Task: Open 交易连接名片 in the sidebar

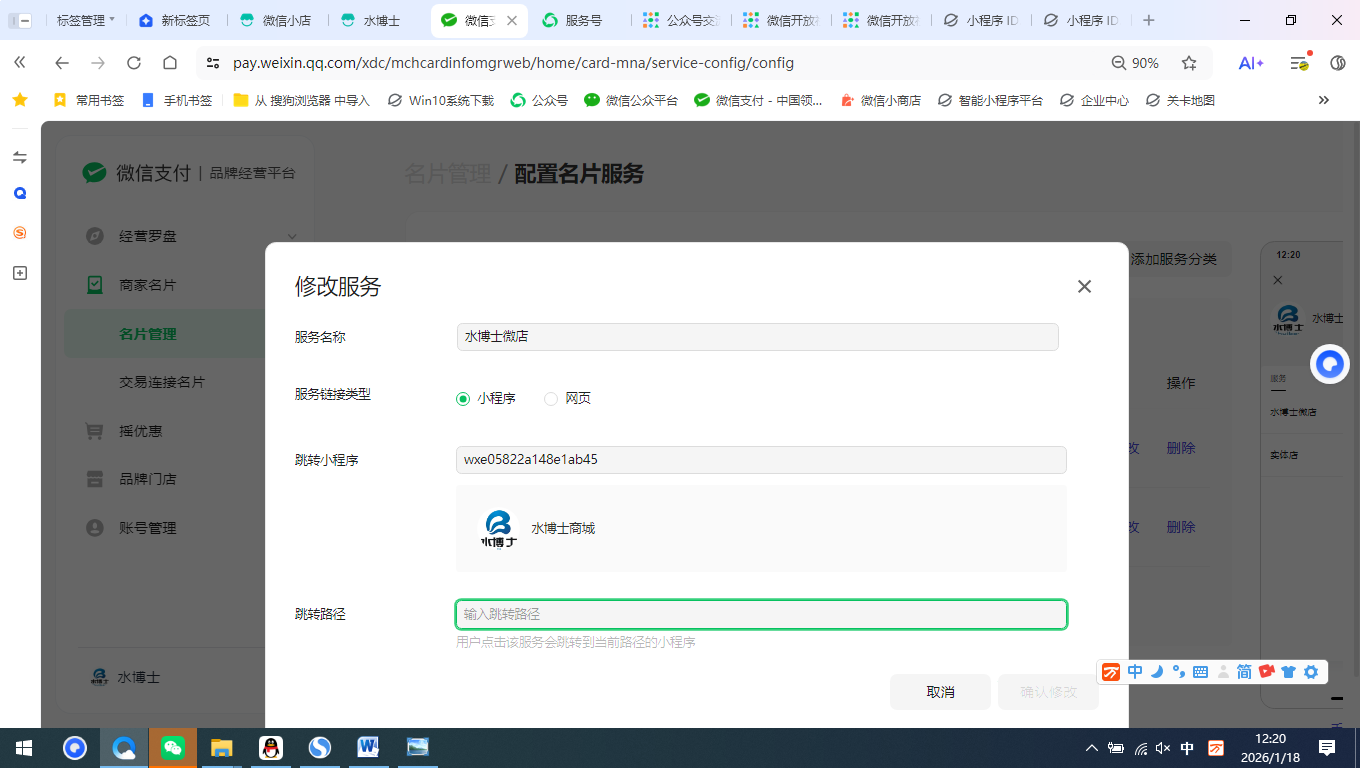Action: coord(162,382)
